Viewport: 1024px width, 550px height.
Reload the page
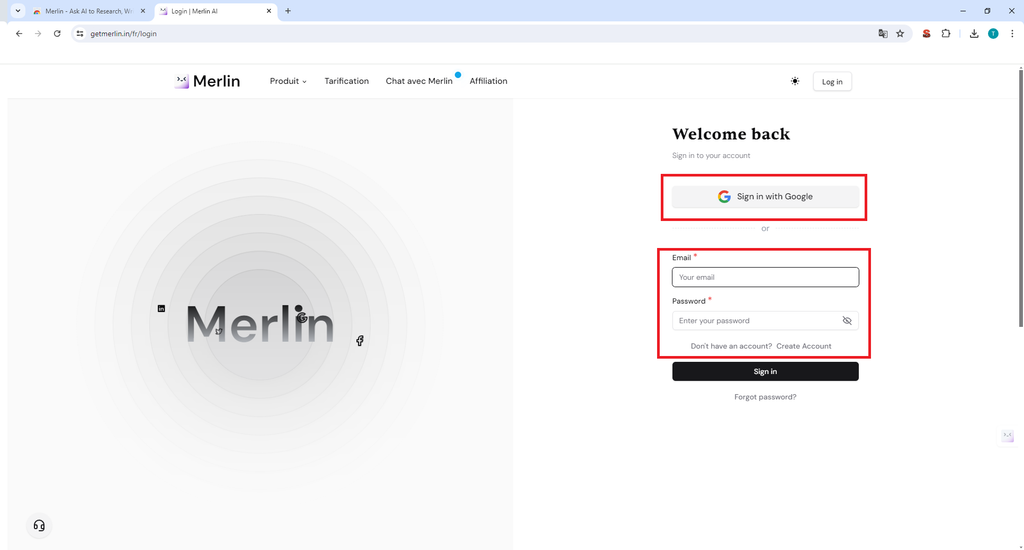pyautogui.click(x=57, y=33)
